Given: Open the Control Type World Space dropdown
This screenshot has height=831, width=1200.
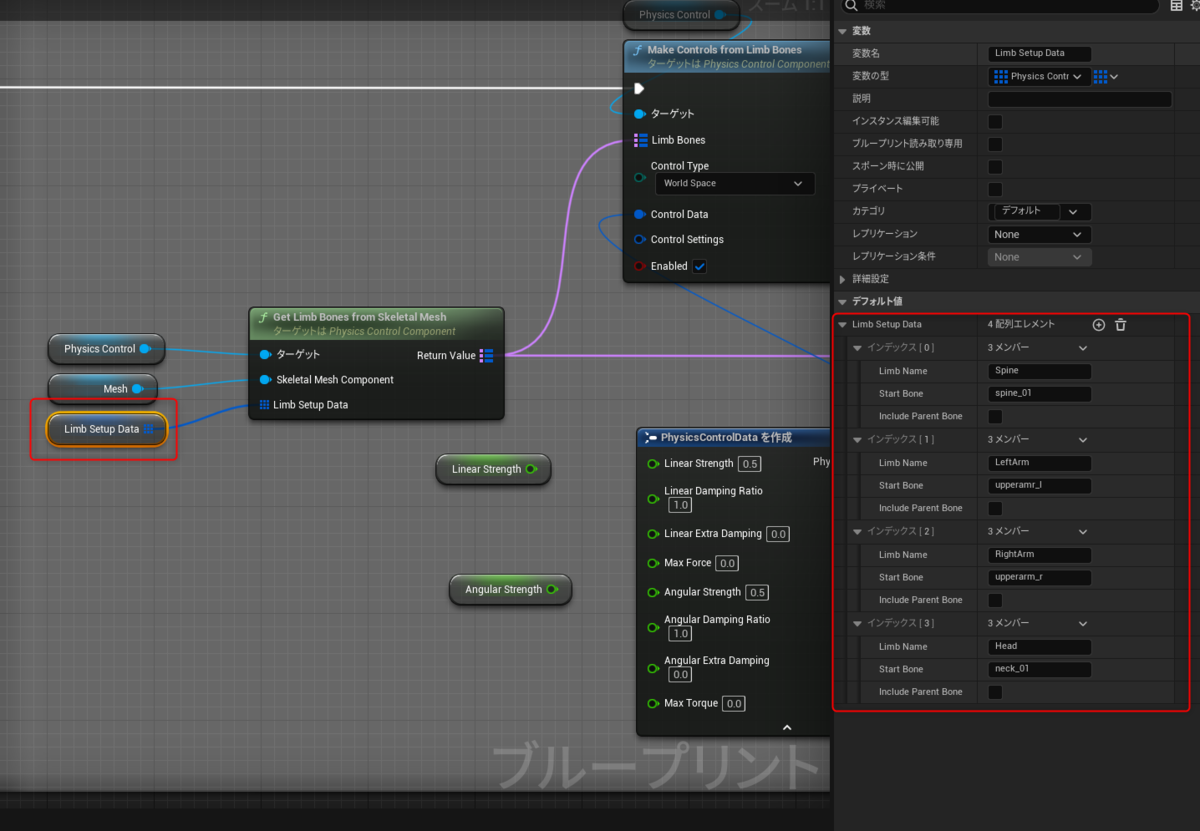Looking at the screenshot, I should point(734,184).
